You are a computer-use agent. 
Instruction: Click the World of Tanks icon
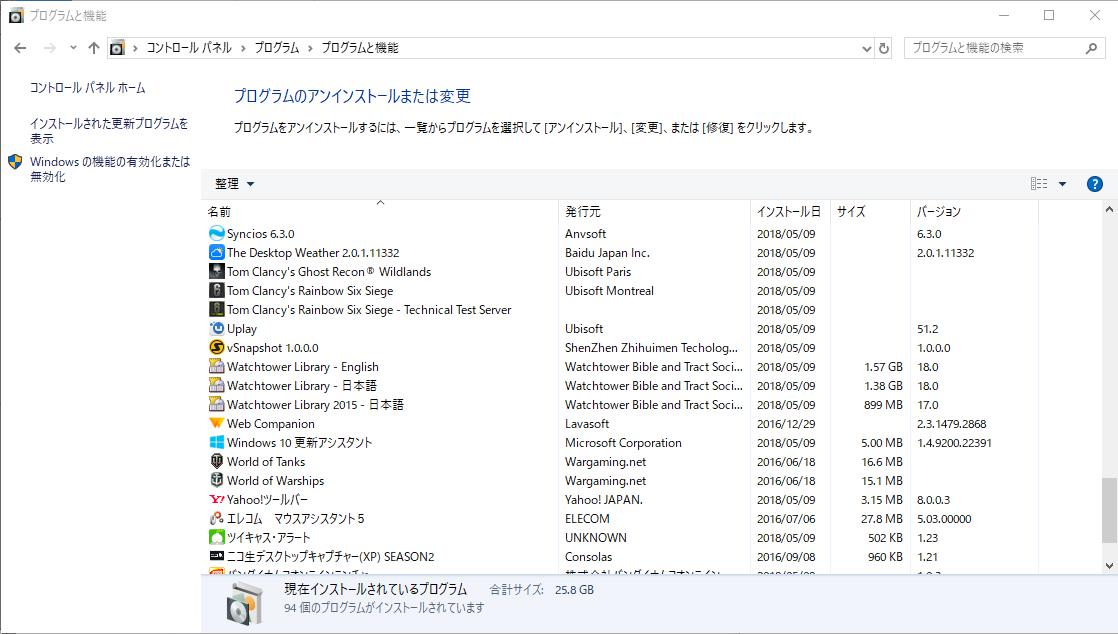tap(217, 461)
